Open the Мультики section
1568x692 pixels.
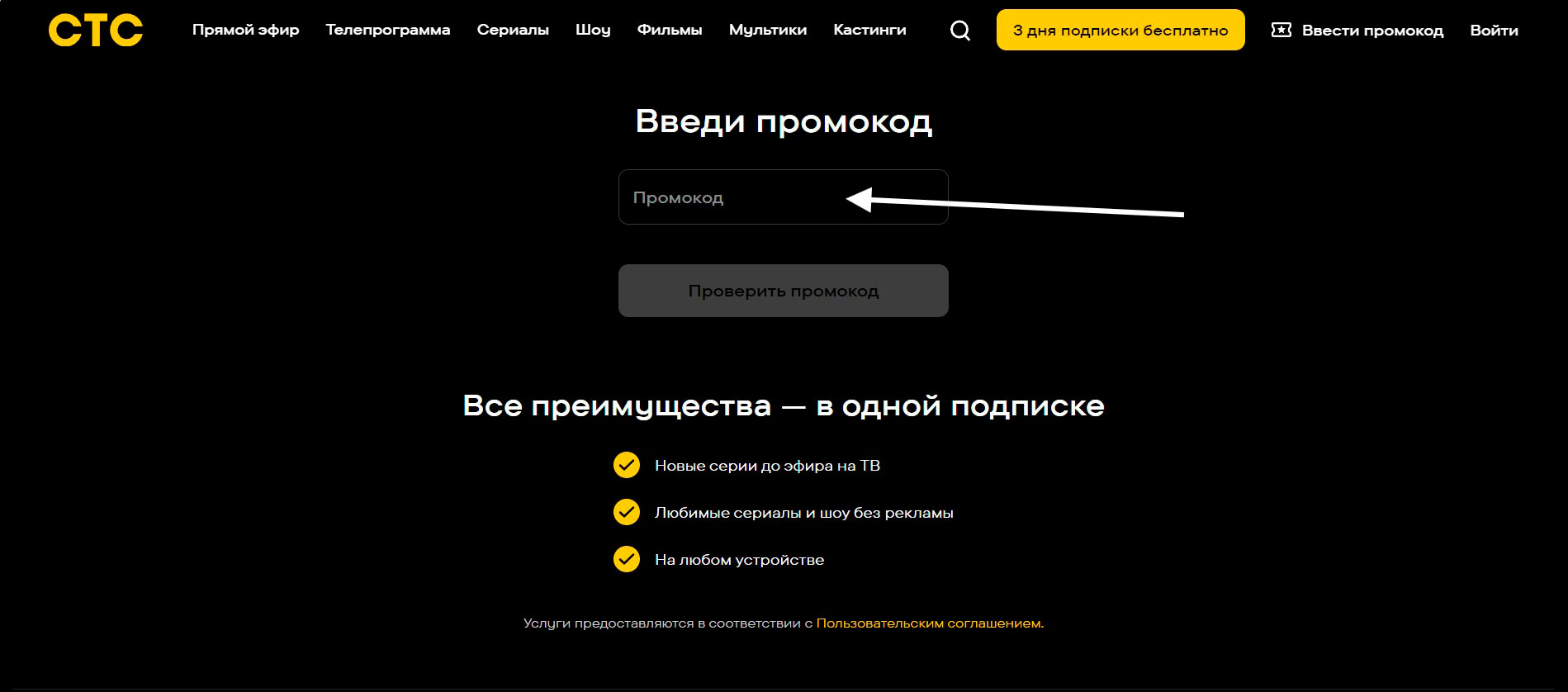[x=768, y=30]
